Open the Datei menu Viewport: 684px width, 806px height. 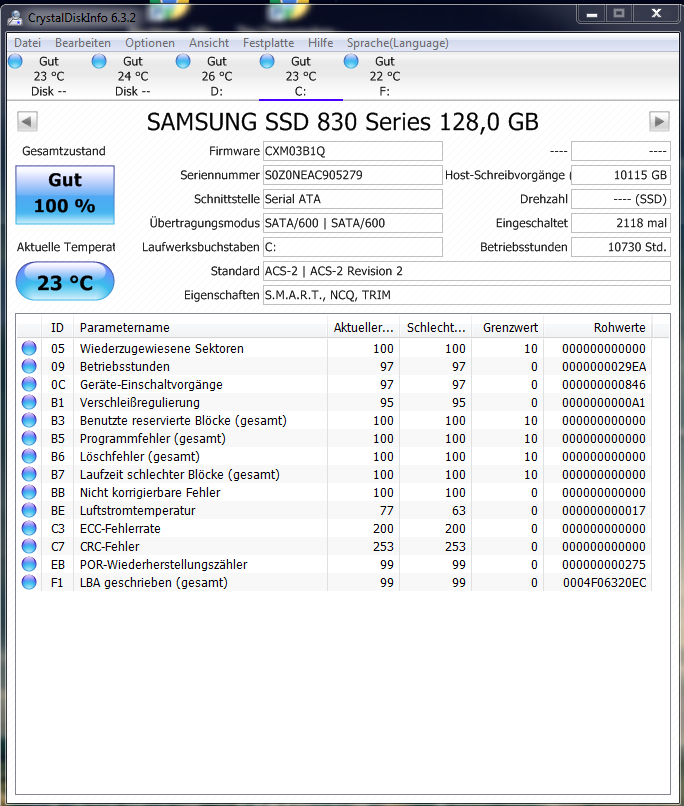(27, 43)
